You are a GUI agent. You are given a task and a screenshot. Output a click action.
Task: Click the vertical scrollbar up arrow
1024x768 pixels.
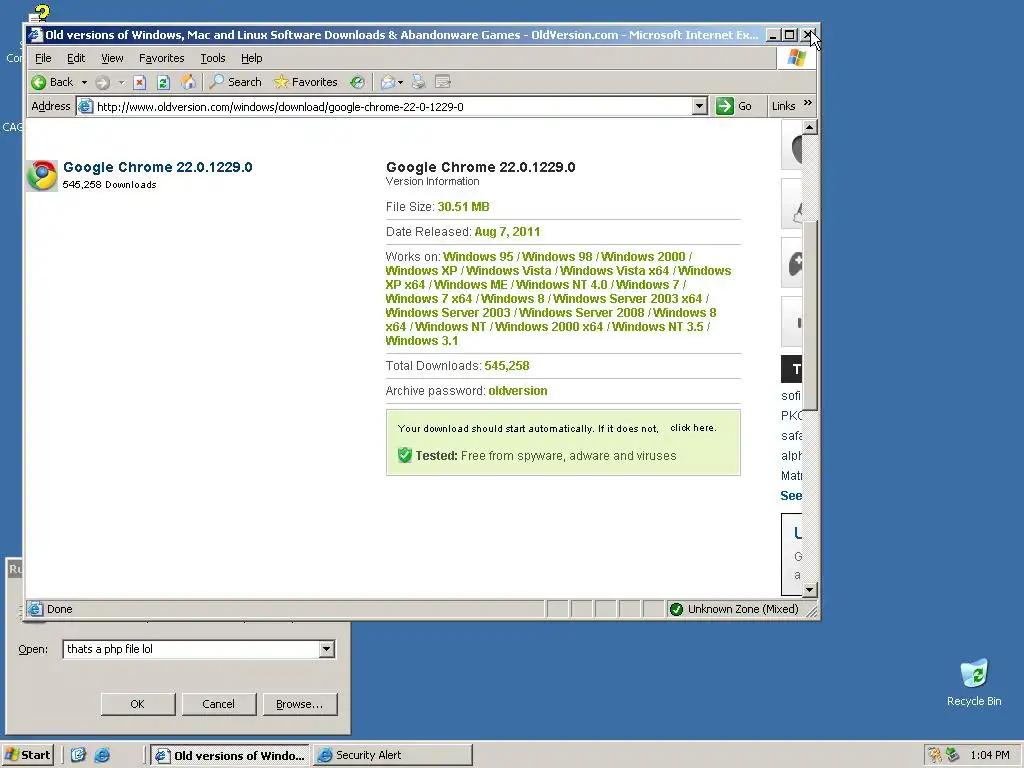pos(809,127)
